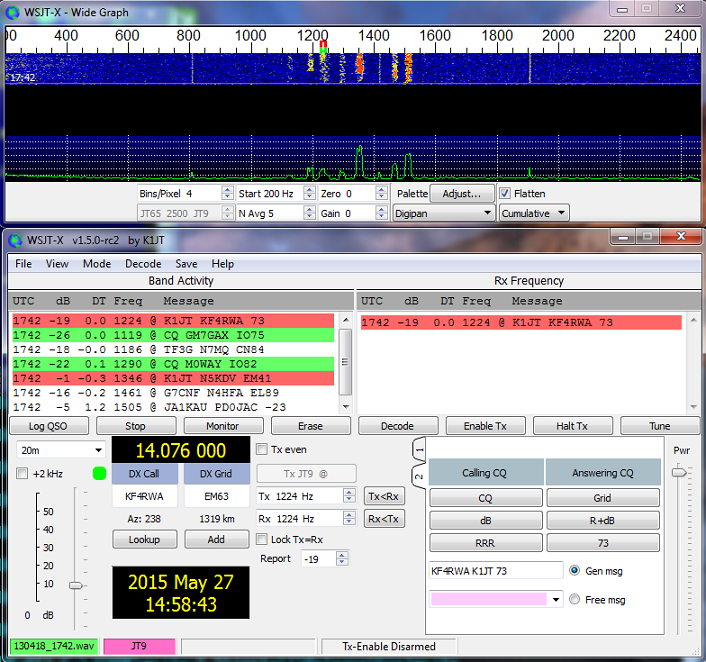Click the Tune button
This screenshot has width=706, height=662.
[660, 426]
